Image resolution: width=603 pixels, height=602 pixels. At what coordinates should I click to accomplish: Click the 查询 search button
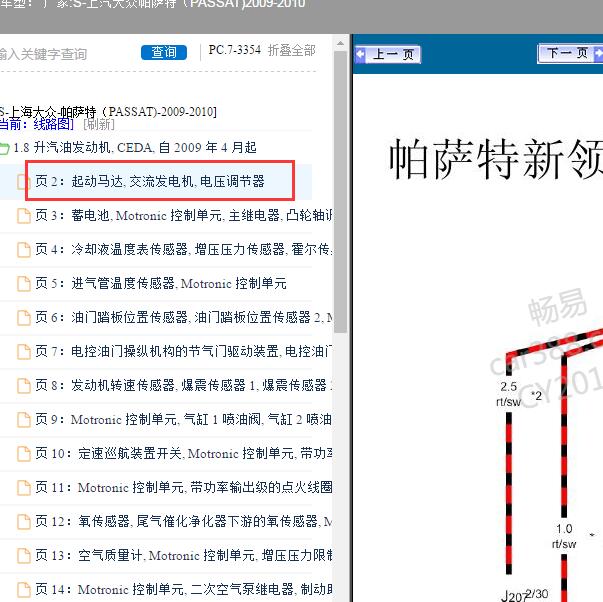tap(164, 52)
